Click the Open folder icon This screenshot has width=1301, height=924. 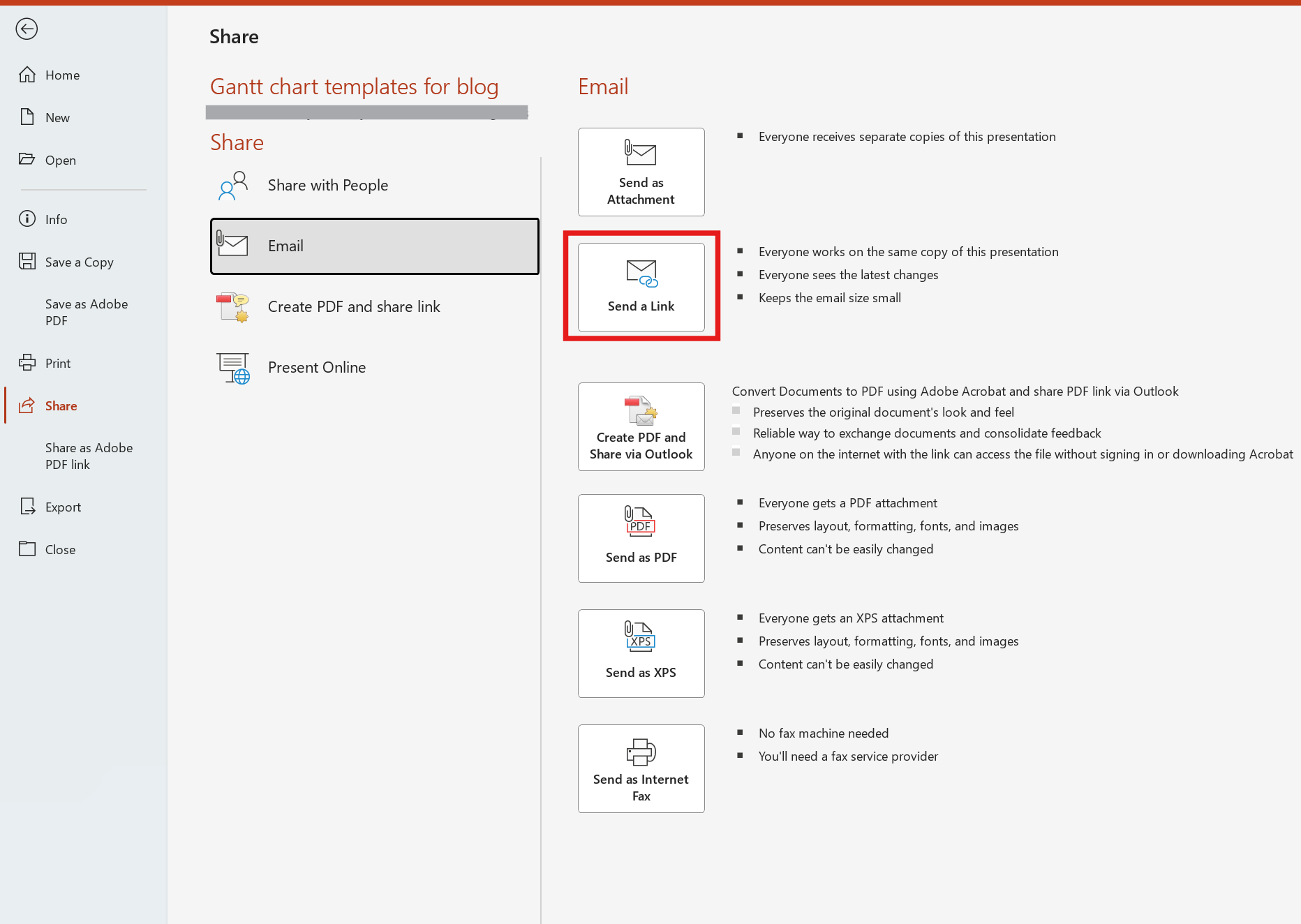click(27, 159)
